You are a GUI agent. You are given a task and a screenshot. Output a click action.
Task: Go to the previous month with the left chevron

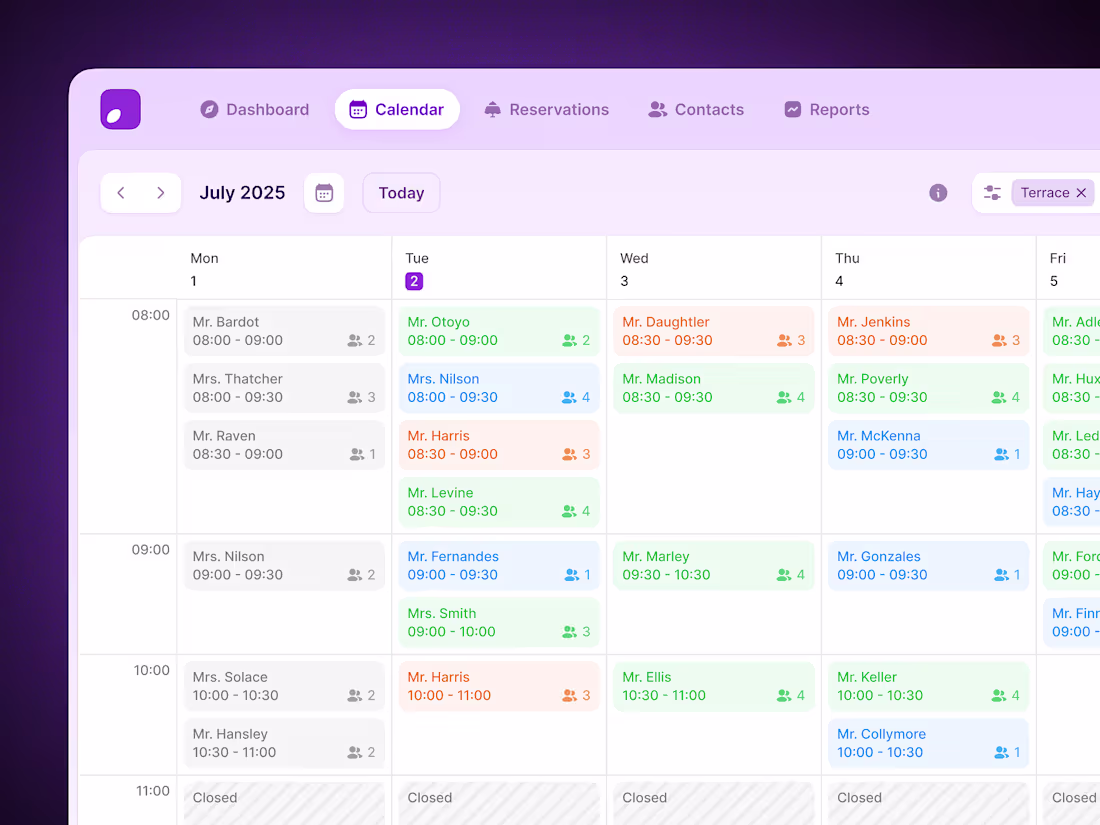(x=121, y=192)
